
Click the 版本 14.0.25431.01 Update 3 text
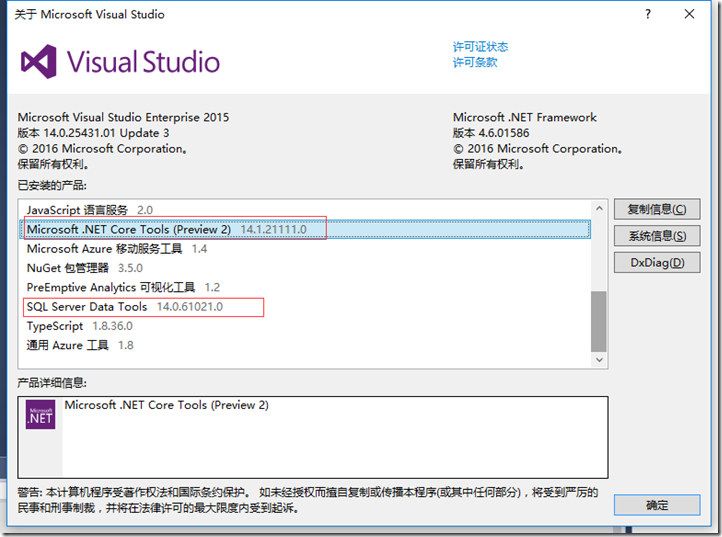point(93,133)
